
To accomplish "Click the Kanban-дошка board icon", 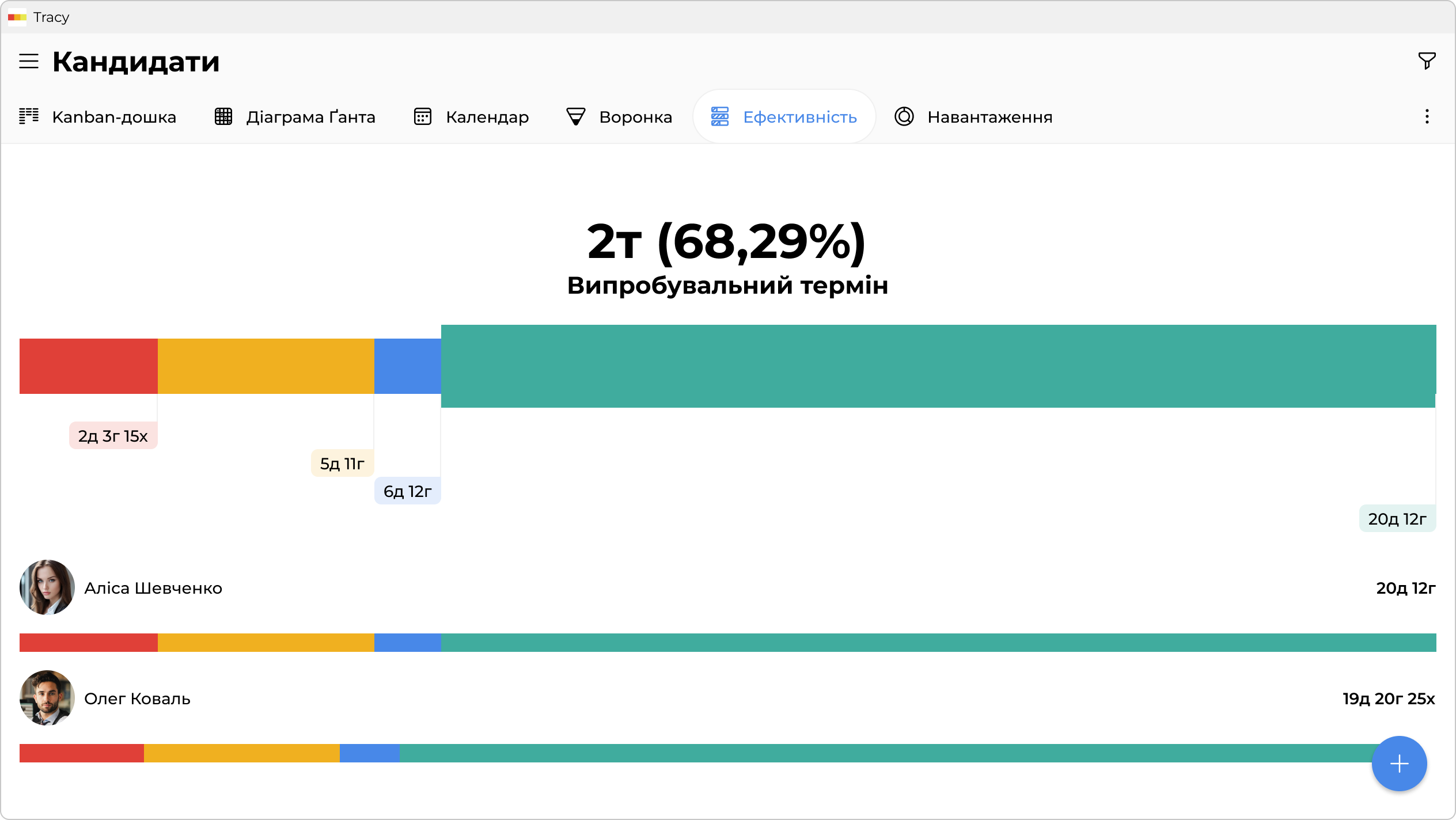I will 29,116.
